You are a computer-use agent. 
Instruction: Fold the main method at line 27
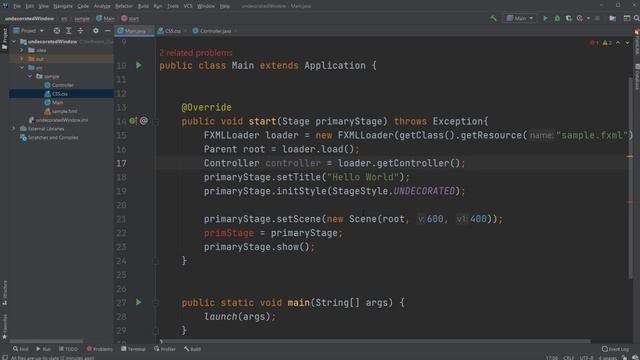156,303
